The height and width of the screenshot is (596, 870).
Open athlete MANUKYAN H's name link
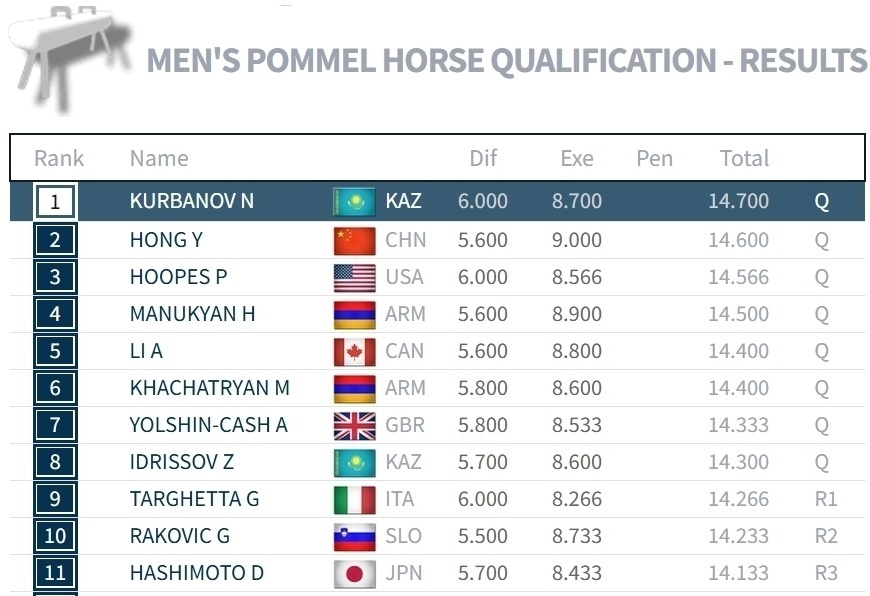[x=192, y=314]
